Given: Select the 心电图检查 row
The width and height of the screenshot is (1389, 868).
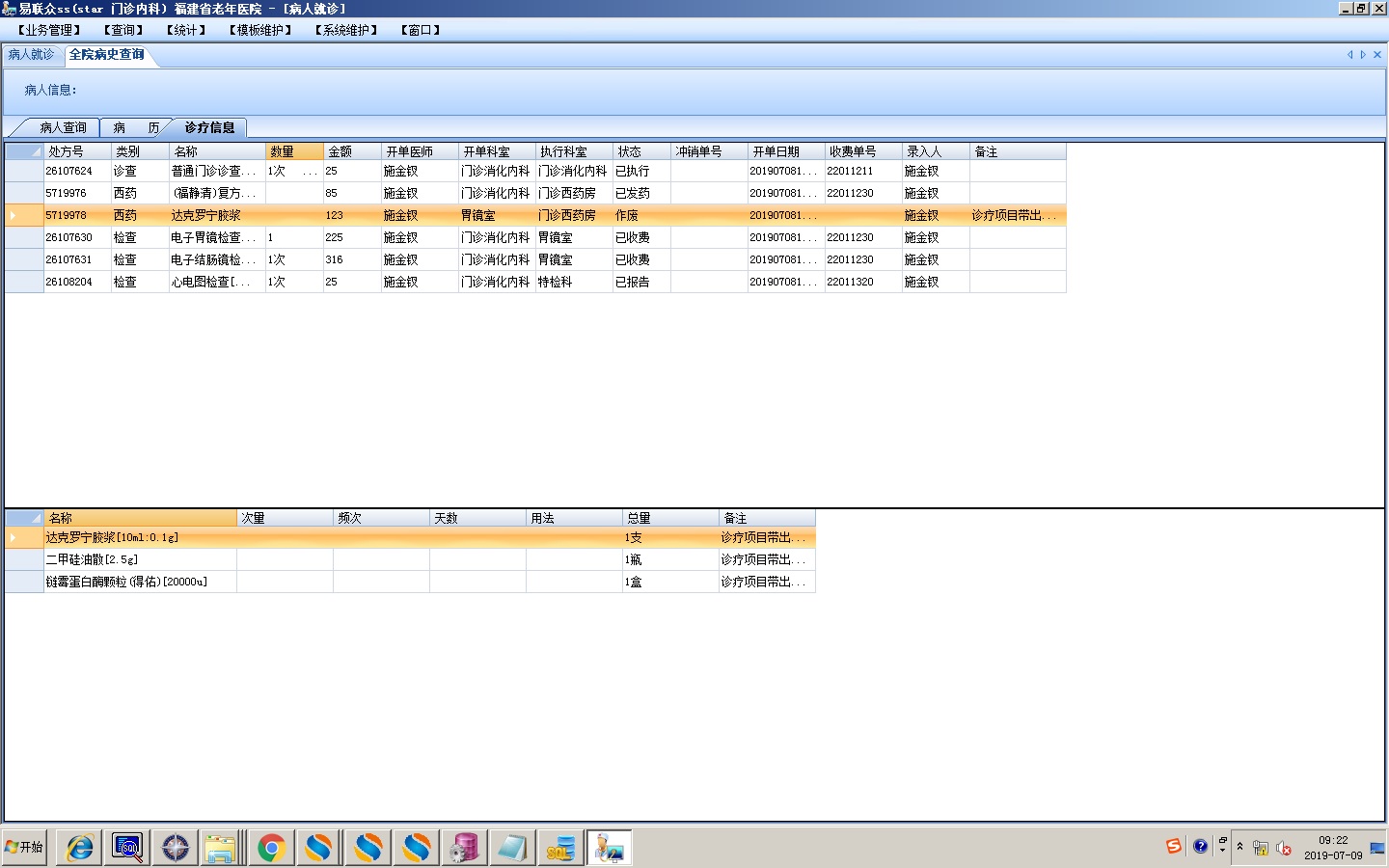Looking at the screenshot, I should (x=535, y=282).
